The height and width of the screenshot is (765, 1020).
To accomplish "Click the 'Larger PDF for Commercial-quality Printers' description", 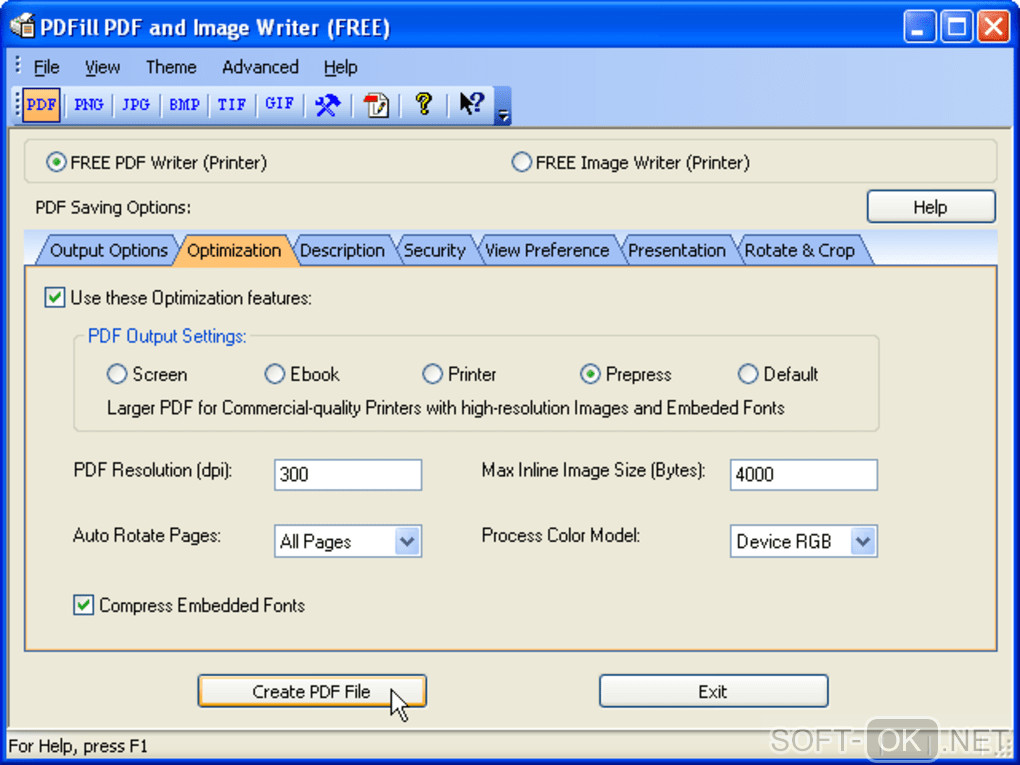I will 446,408.
